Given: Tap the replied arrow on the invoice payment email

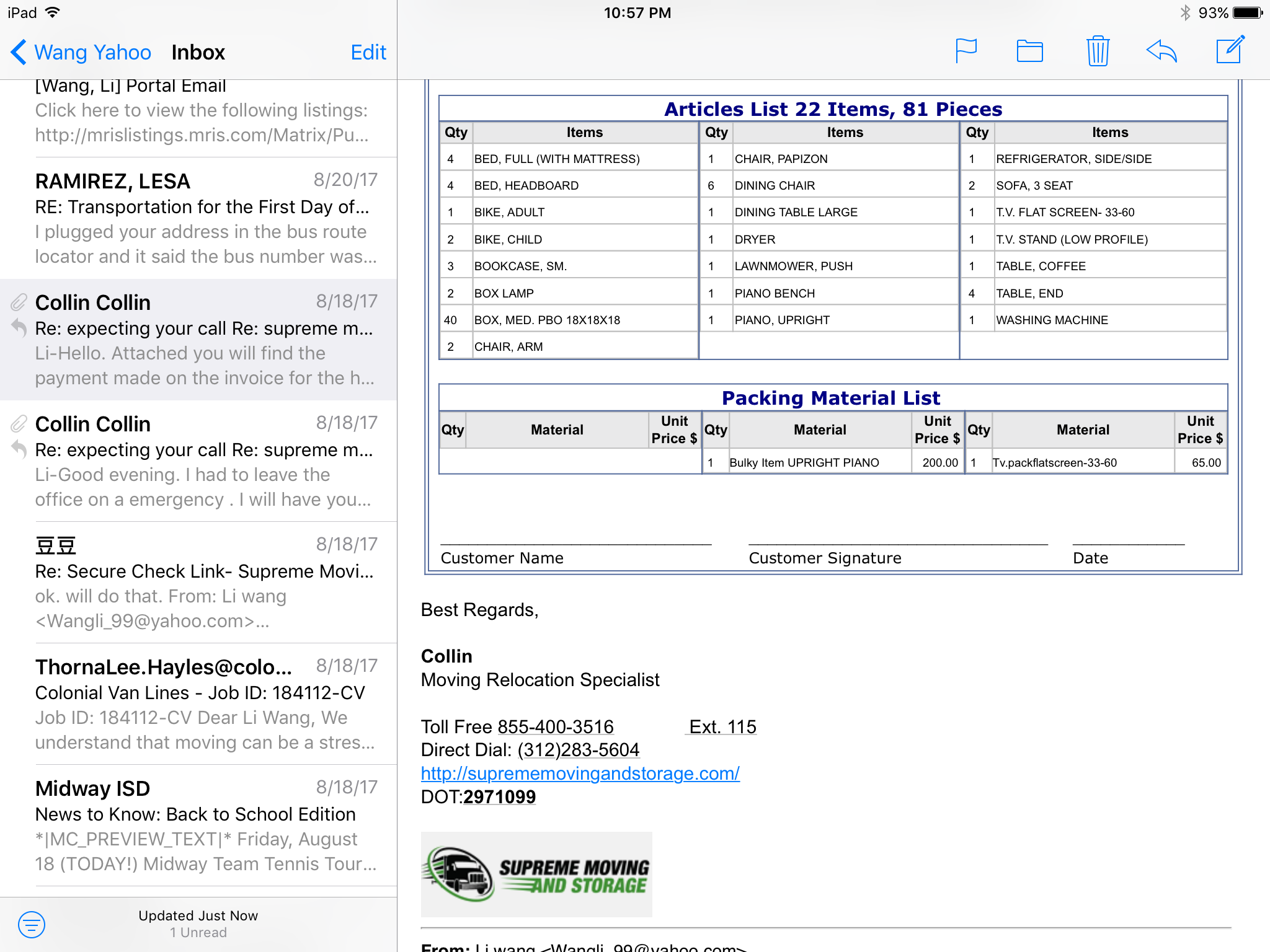Looking at the screenshot, I should 19,327.
